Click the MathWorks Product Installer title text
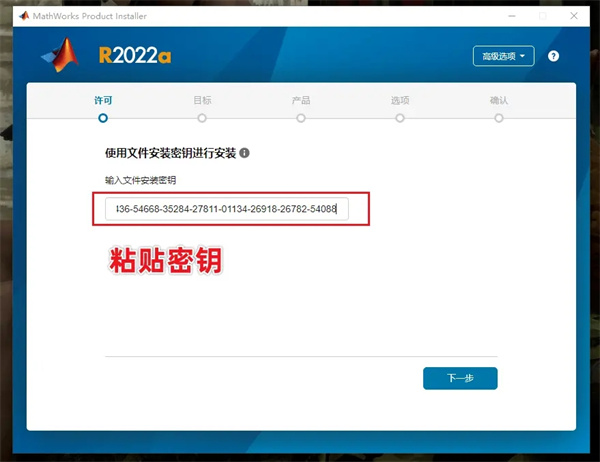The image size is (600, 462). click(90, 16)
